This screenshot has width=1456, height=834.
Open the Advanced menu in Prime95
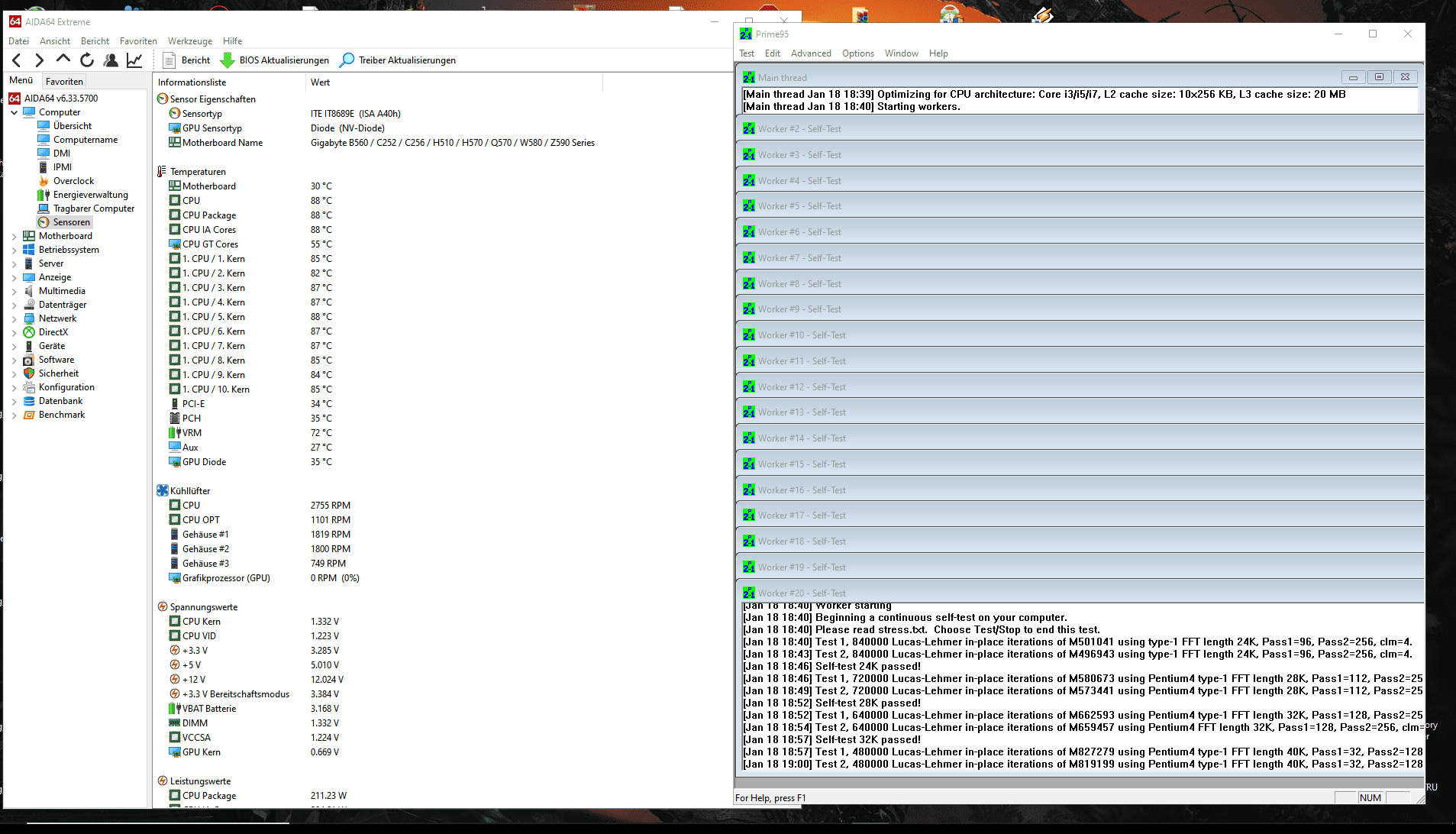click(x=811, y=53)
